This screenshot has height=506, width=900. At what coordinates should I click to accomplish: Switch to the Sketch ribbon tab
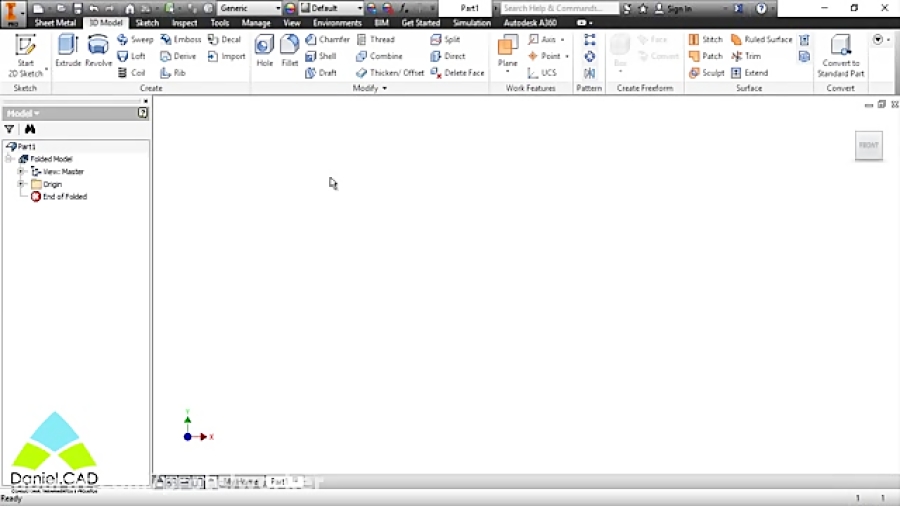coord(147,22)
